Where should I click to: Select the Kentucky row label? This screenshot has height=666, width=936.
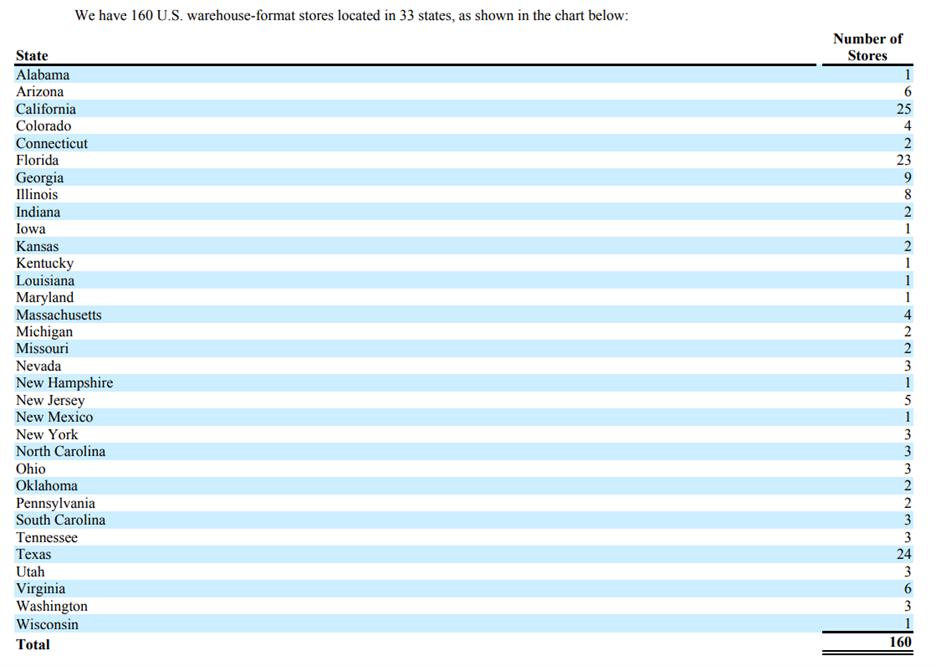coord(45,263)
